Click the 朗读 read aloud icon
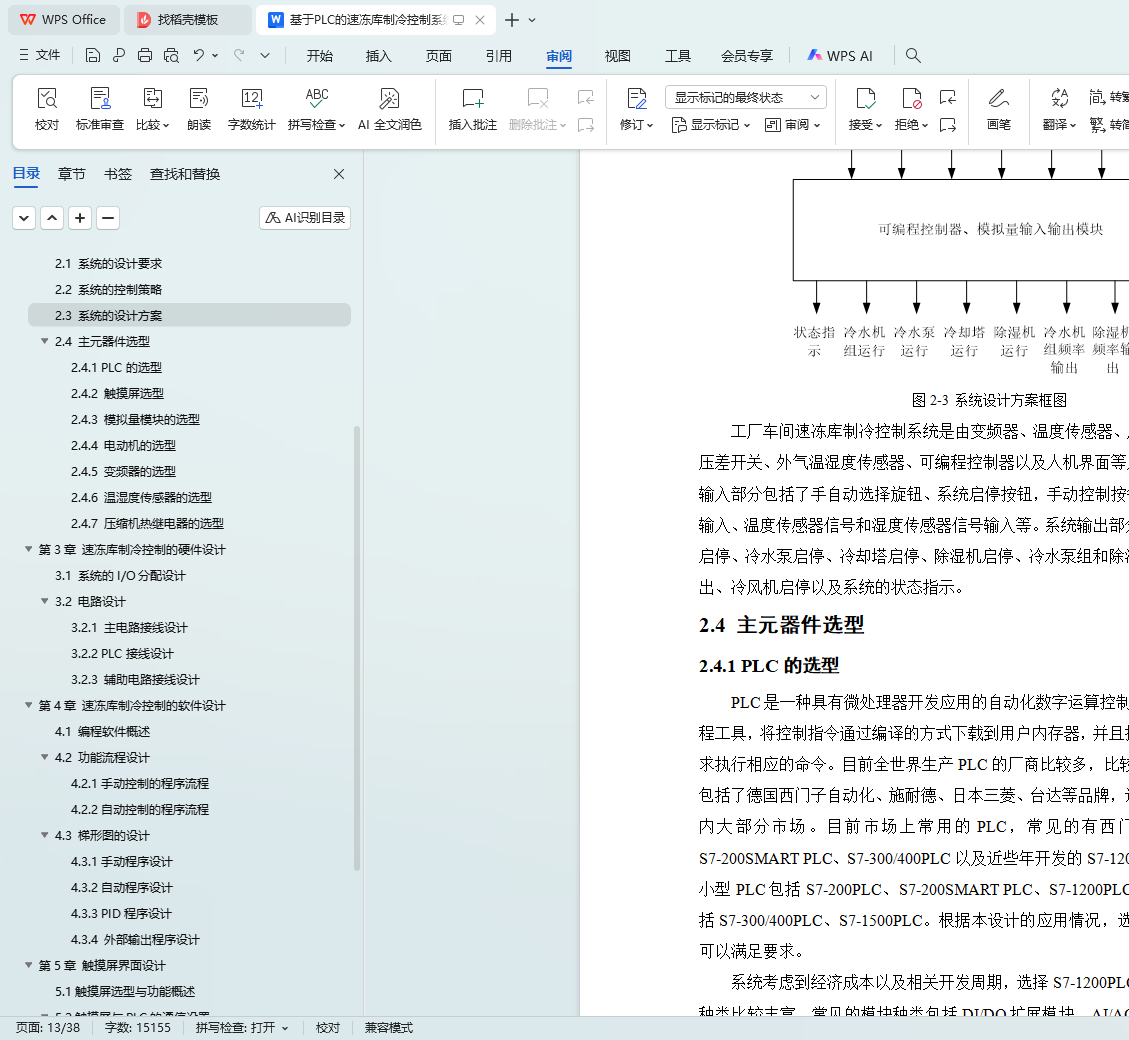This screenshot has width=1129, height=1040. coord(199,109)
